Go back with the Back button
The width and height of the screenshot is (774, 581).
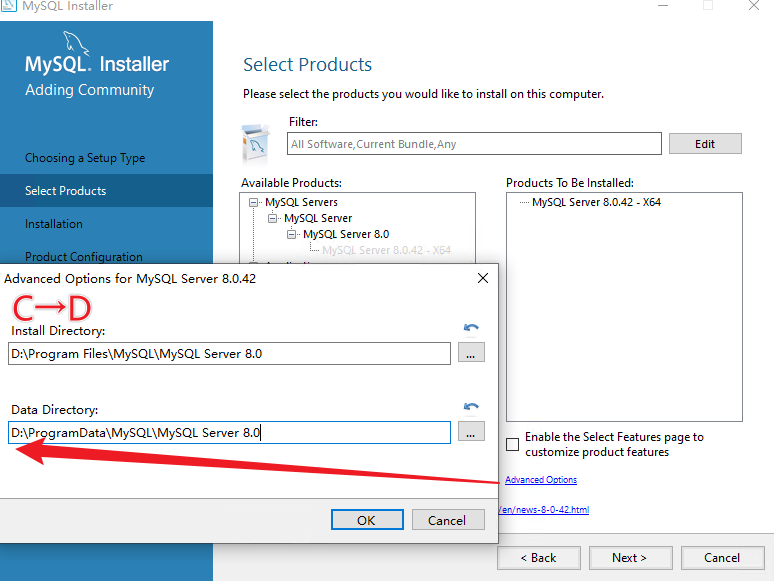(x=539, y=558)
